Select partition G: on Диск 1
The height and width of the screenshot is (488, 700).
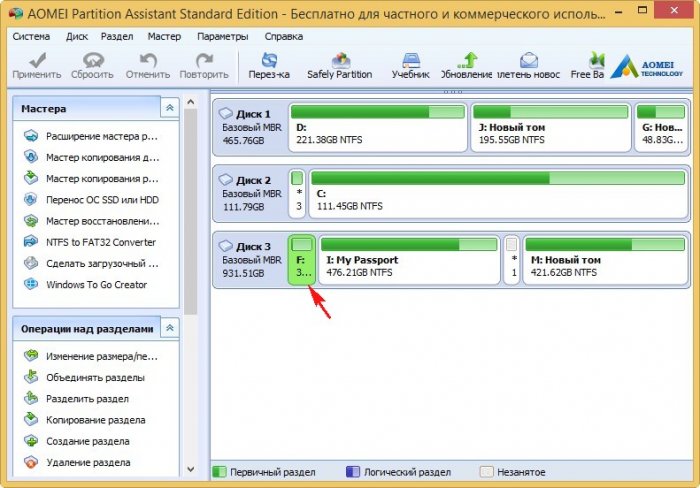[x=661, y=127]
